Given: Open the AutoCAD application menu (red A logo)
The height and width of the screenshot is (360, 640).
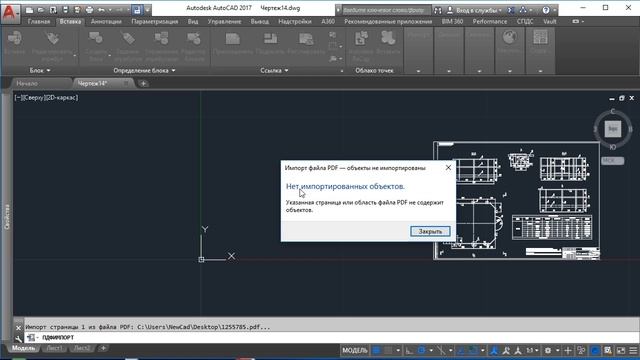Looking at the screenshot, I should click(10, 13).
